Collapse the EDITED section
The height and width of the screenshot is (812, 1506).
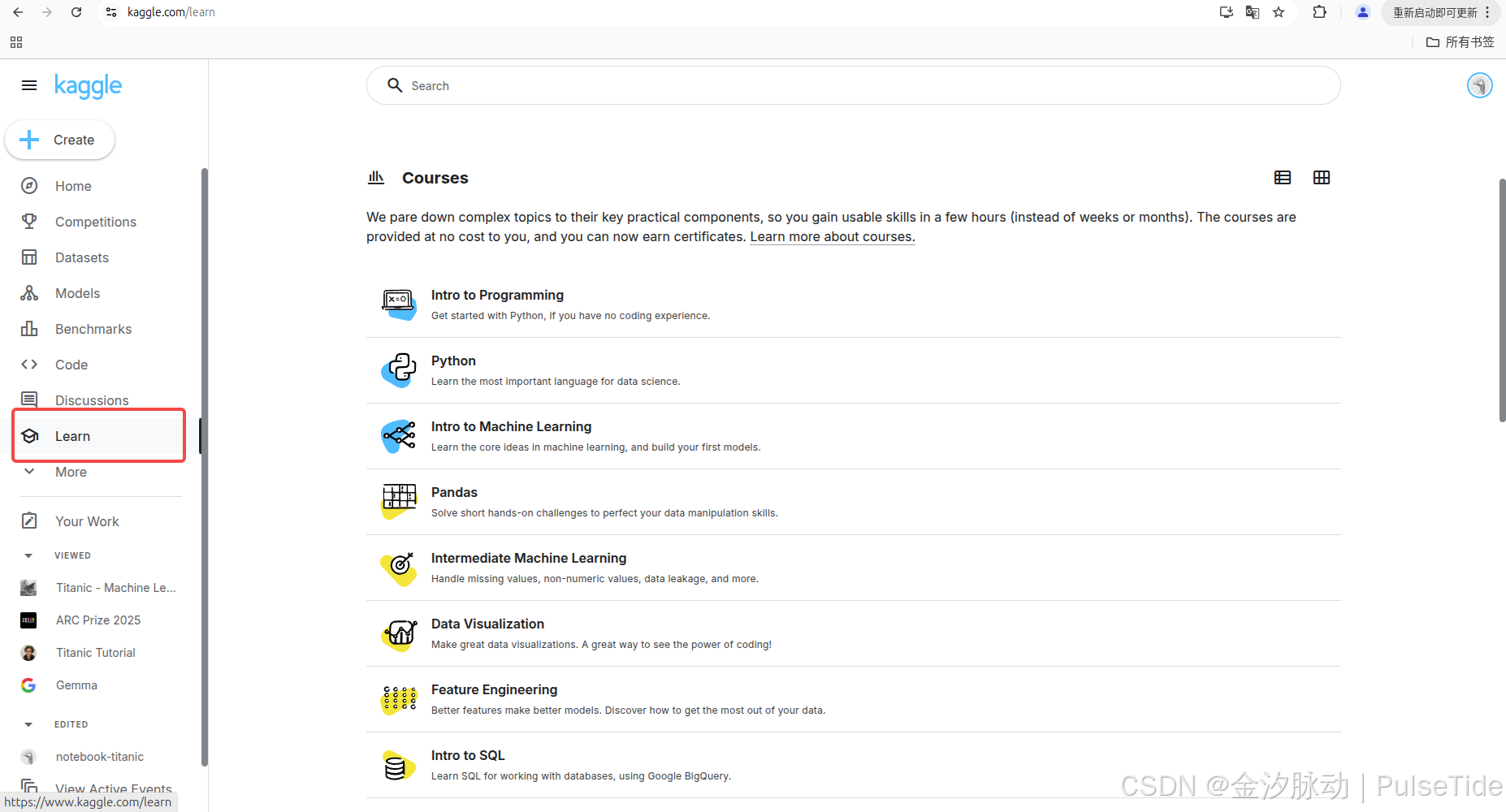point(28,724)
